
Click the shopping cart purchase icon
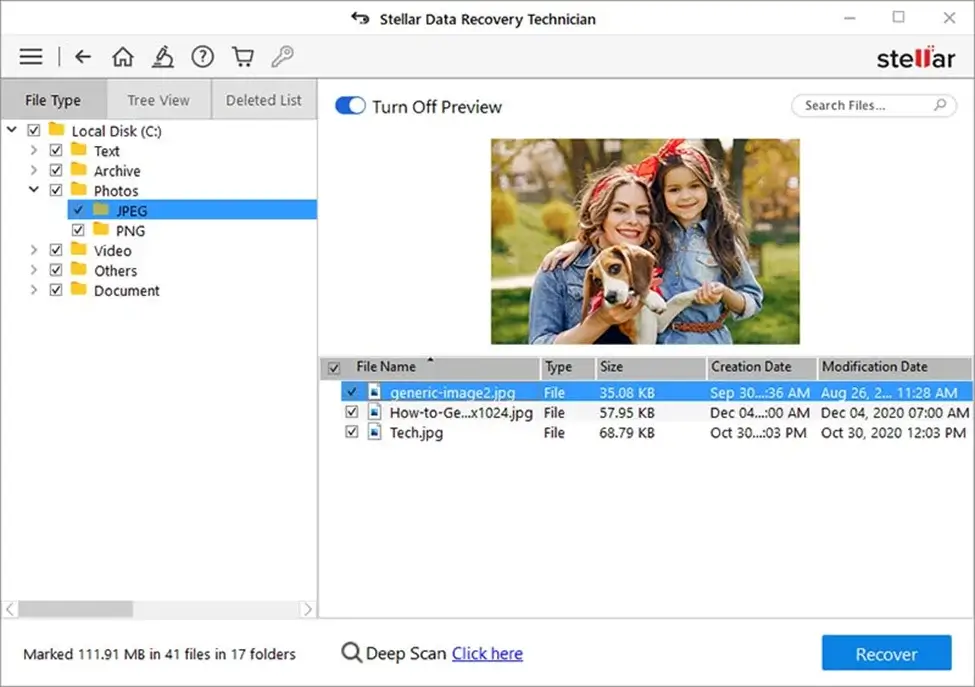click(x=241, y=56)
